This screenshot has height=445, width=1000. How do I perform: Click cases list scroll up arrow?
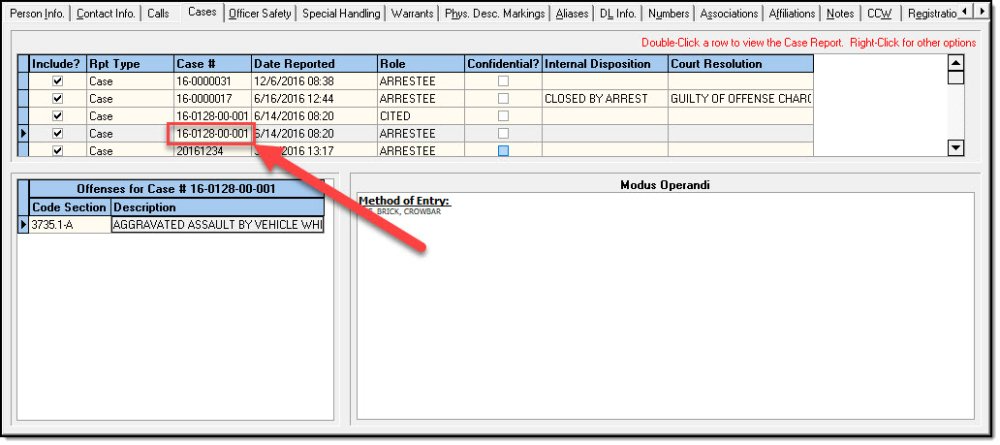tap(955, 63)
